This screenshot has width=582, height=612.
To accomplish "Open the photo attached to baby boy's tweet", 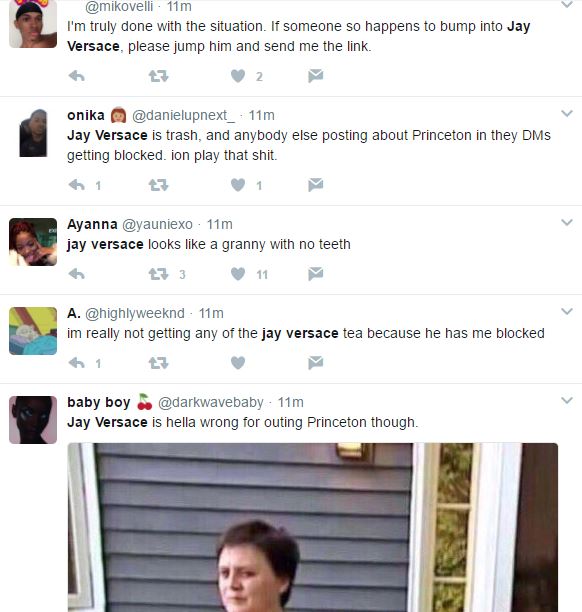I will click(313, 527).
